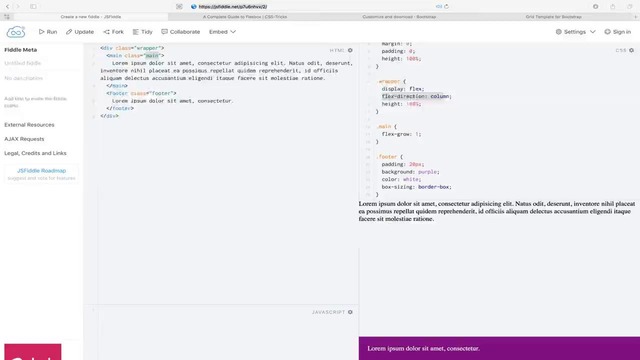Open the JSFiddle Roadmap link
Screen dimensions: 640x360
click(x=41, y=171)
